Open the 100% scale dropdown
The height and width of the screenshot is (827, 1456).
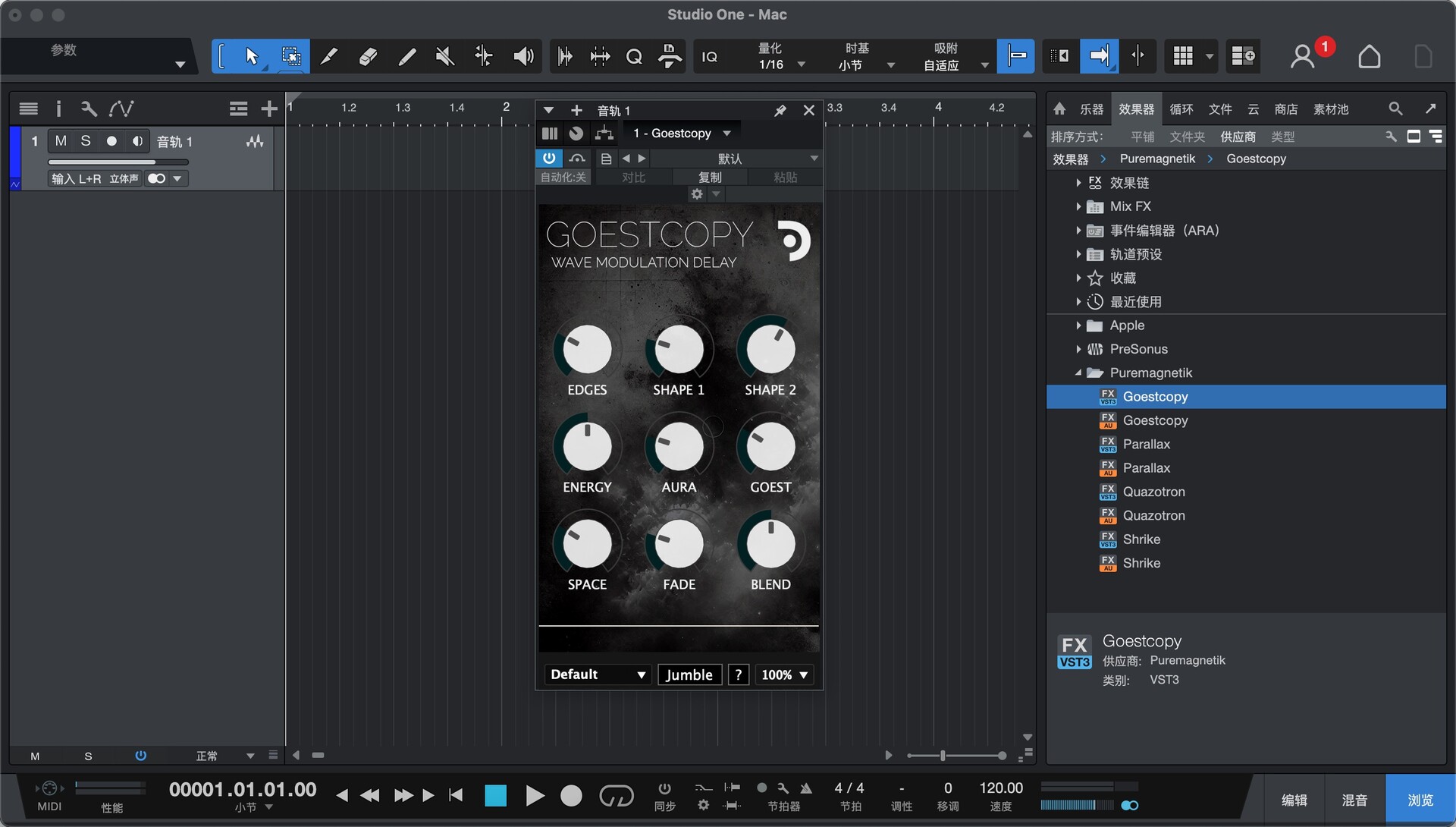[784, 674]
